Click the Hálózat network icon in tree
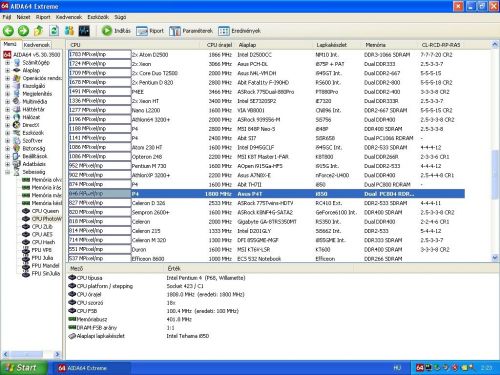The image size is (500, 375). (x=17, y=117)
